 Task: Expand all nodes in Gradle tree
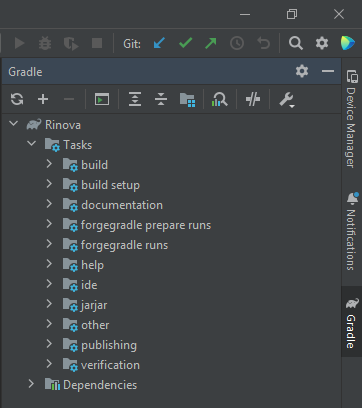click(135, 99)
